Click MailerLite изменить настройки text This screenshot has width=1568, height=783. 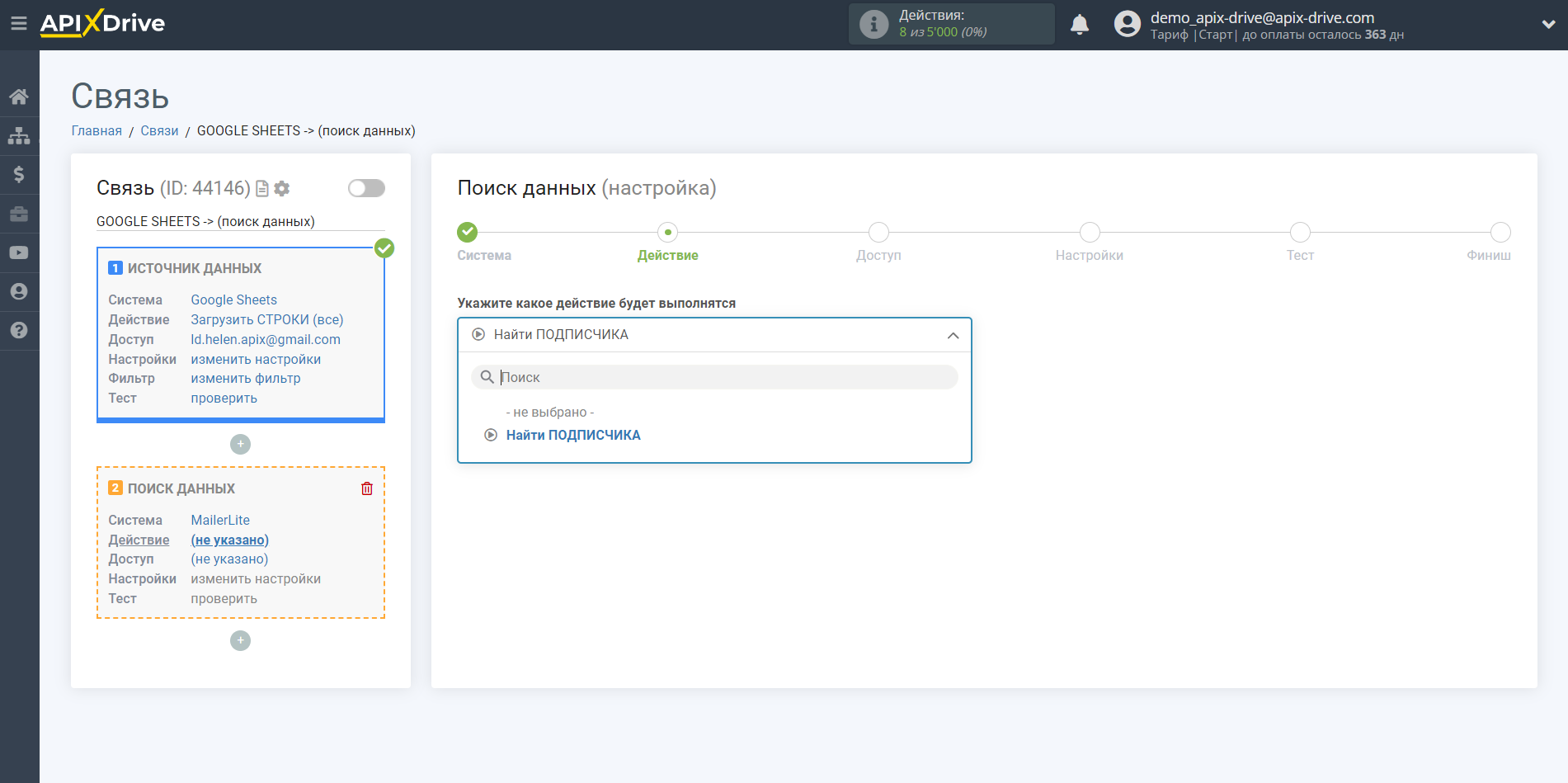256,578
